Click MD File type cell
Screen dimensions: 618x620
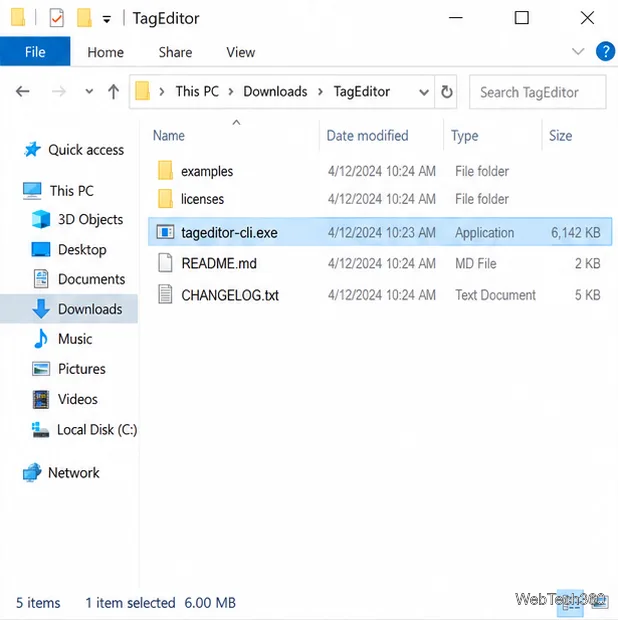tap(476, 263)
